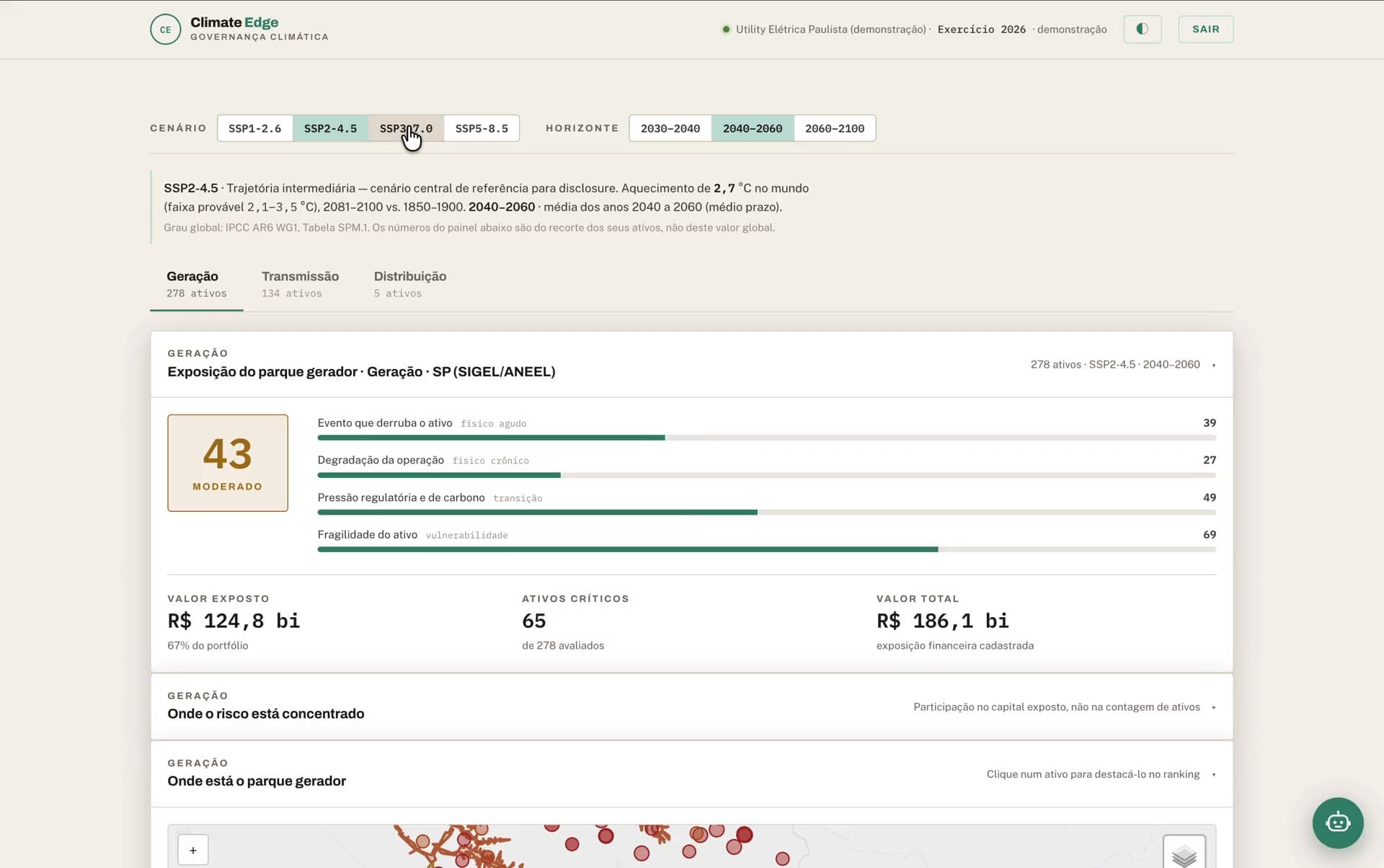Zoom in on the map with plus button
Viewport: 1384px width, 868px height.
tap(193, 850)
